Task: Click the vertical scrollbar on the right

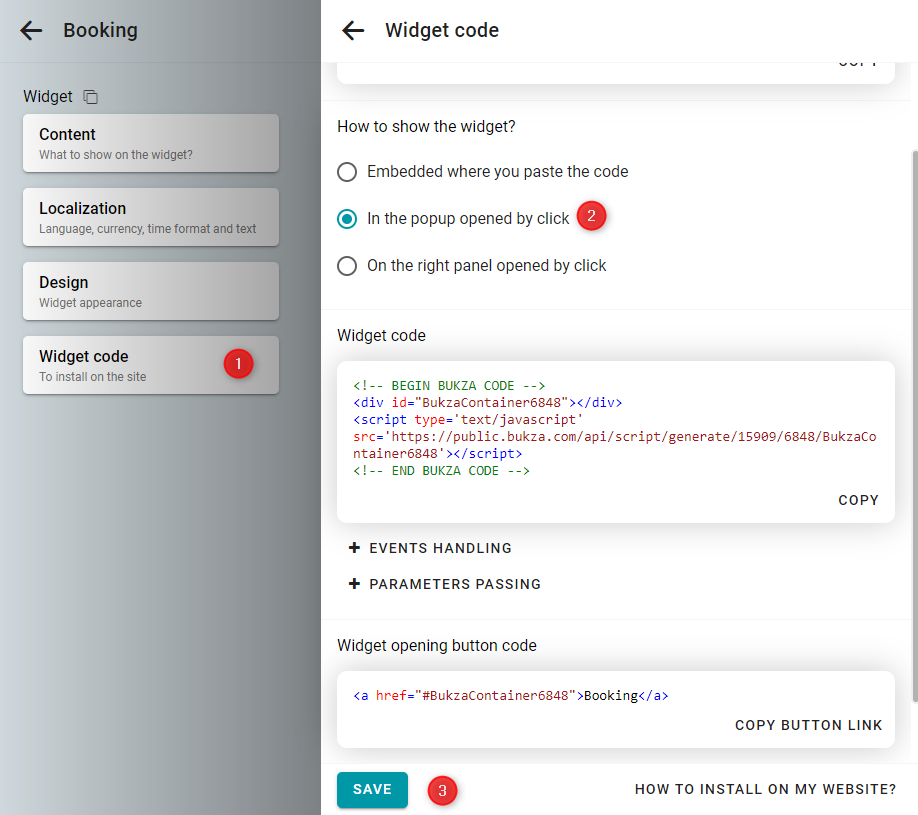Action: pyautogui.click(x=915, y=426)
